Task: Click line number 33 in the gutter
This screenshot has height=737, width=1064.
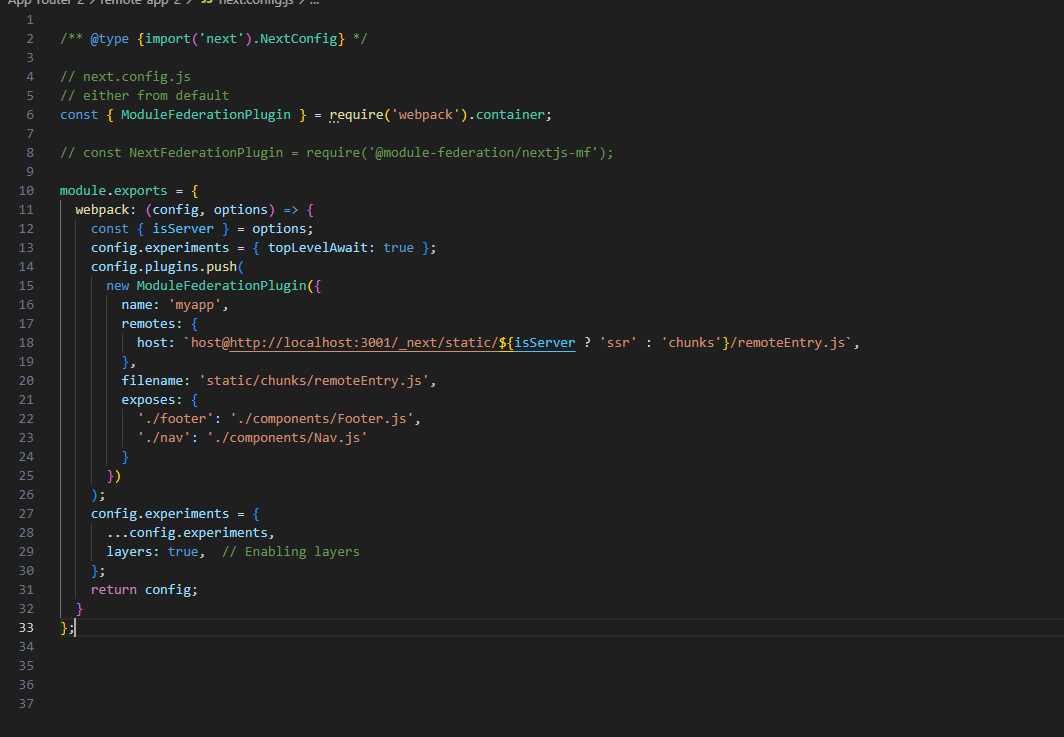Action: [26, 628]
